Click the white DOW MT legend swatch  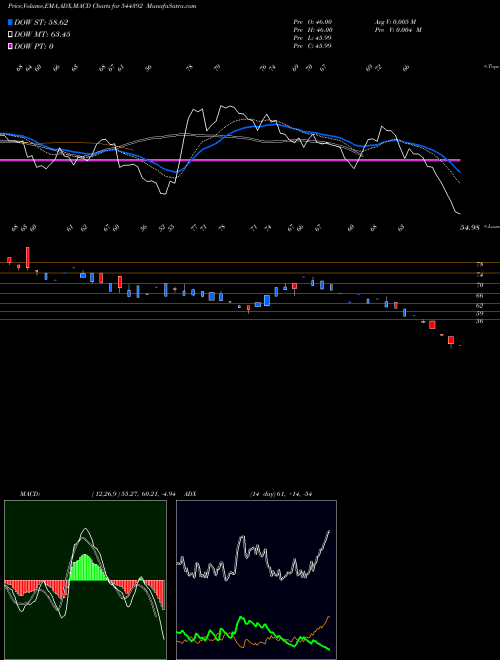pyautogui.click(x=10, y=35)
